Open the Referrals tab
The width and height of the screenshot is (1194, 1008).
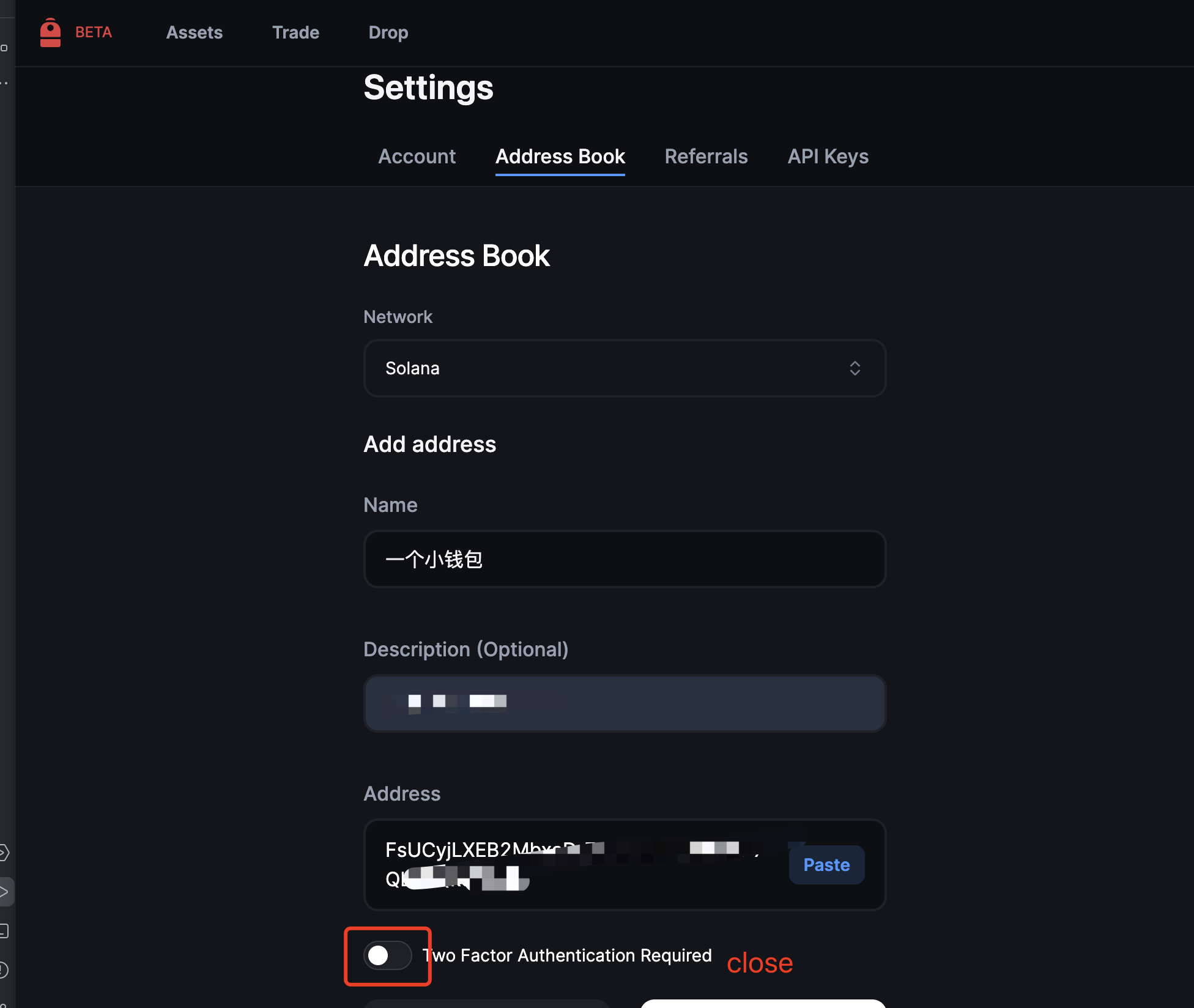(x=706, y=157)
